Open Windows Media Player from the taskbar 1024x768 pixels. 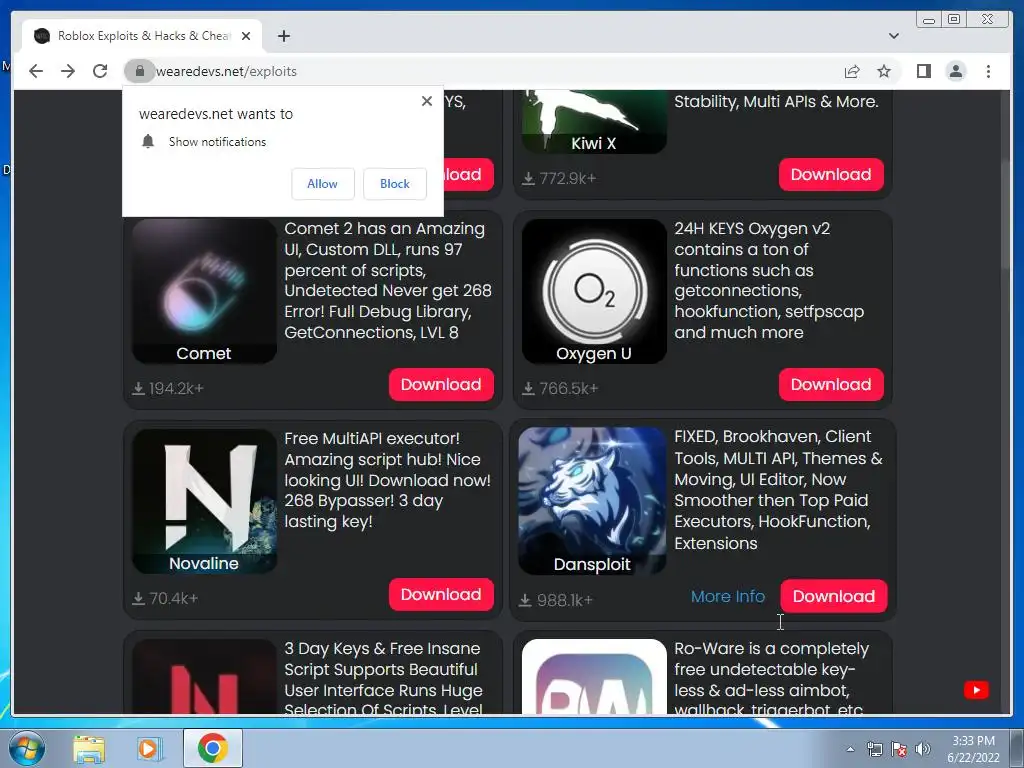click(150, 748)
